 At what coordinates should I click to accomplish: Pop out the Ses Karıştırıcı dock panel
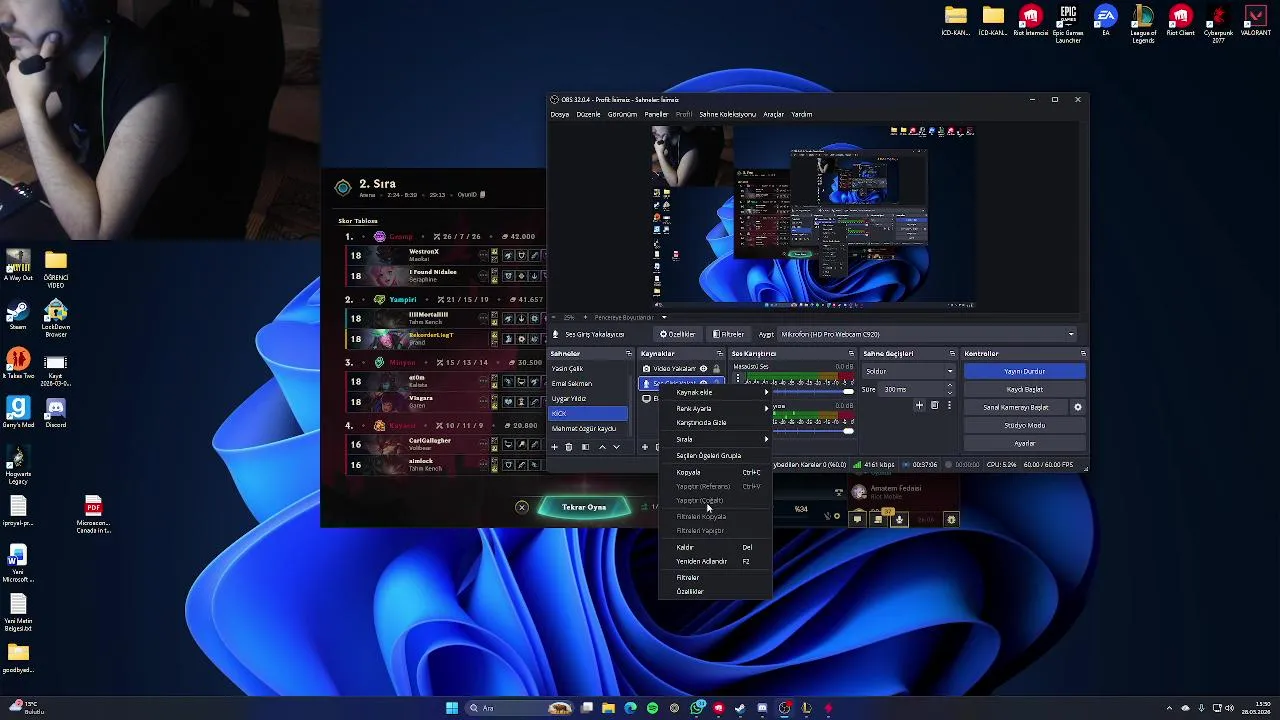tap(851, 354)
